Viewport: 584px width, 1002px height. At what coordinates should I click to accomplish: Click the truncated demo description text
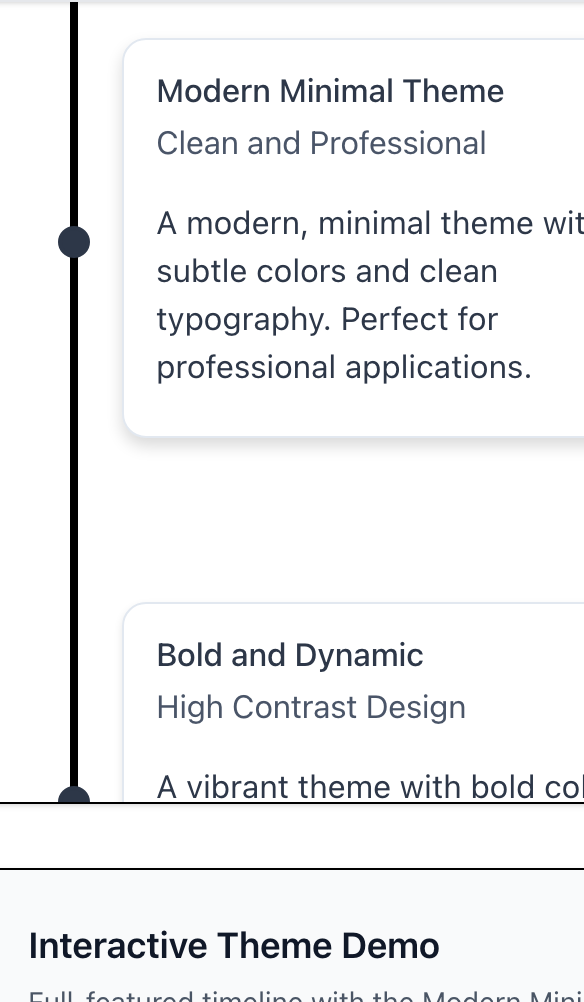point(290,997)
